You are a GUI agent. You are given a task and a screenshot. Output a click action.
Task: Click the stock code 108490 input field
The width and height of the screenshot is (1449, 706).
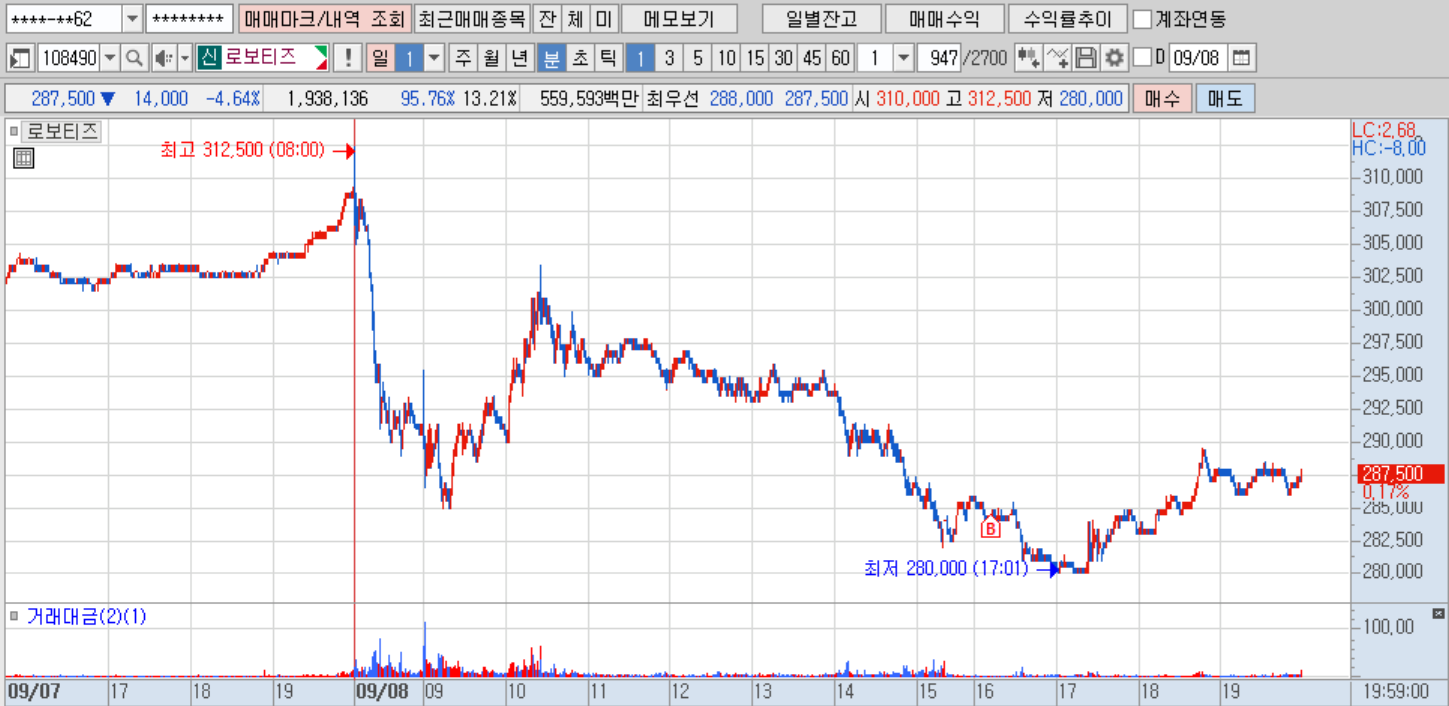point(69,58)
